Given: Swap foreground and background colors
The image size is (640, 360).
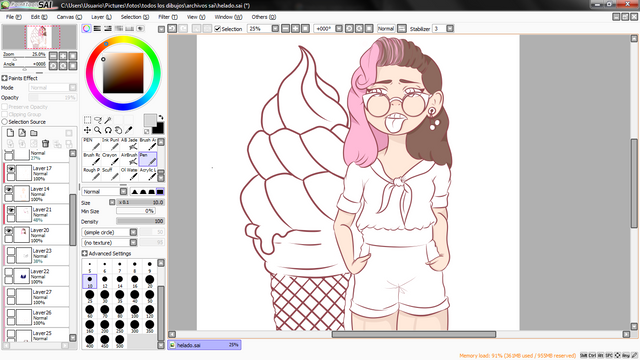Looking at the screenshot, I should click(x=161, y=117).
